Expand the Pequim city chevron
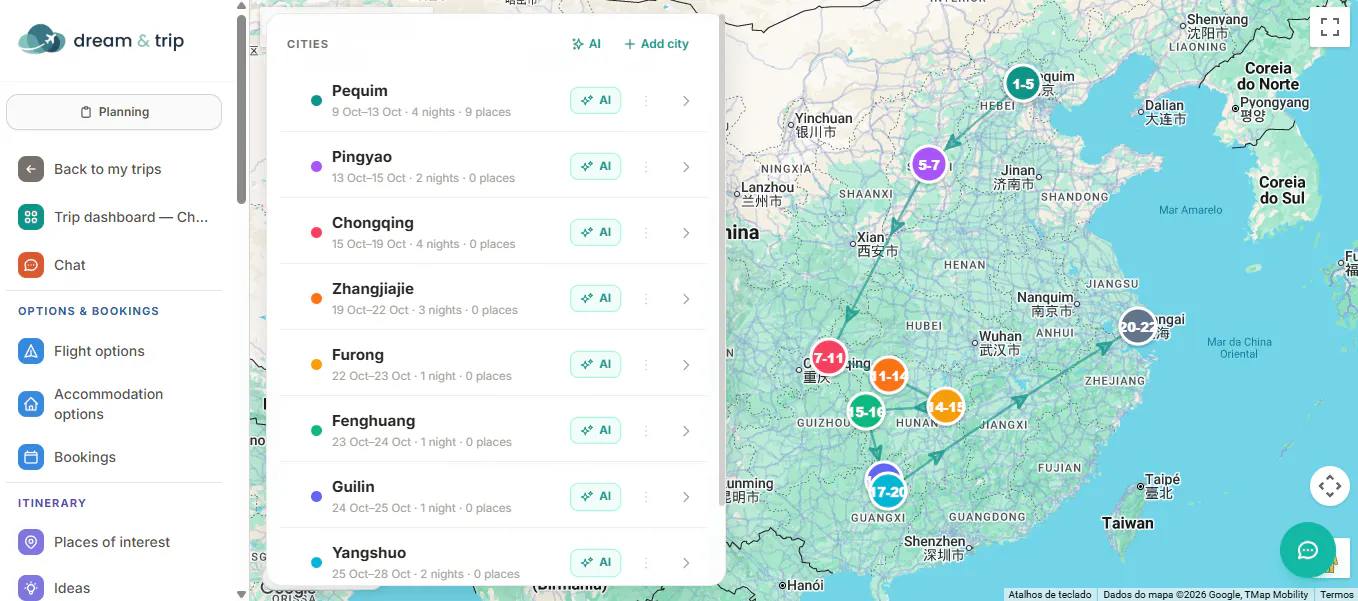 [686, 101]
